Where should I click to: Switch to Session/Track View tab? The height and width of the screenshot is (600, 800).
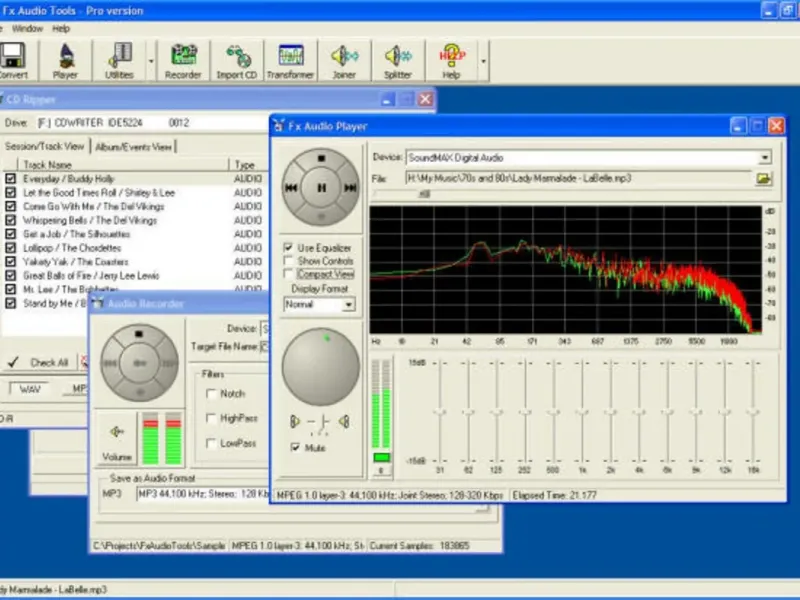44,146
